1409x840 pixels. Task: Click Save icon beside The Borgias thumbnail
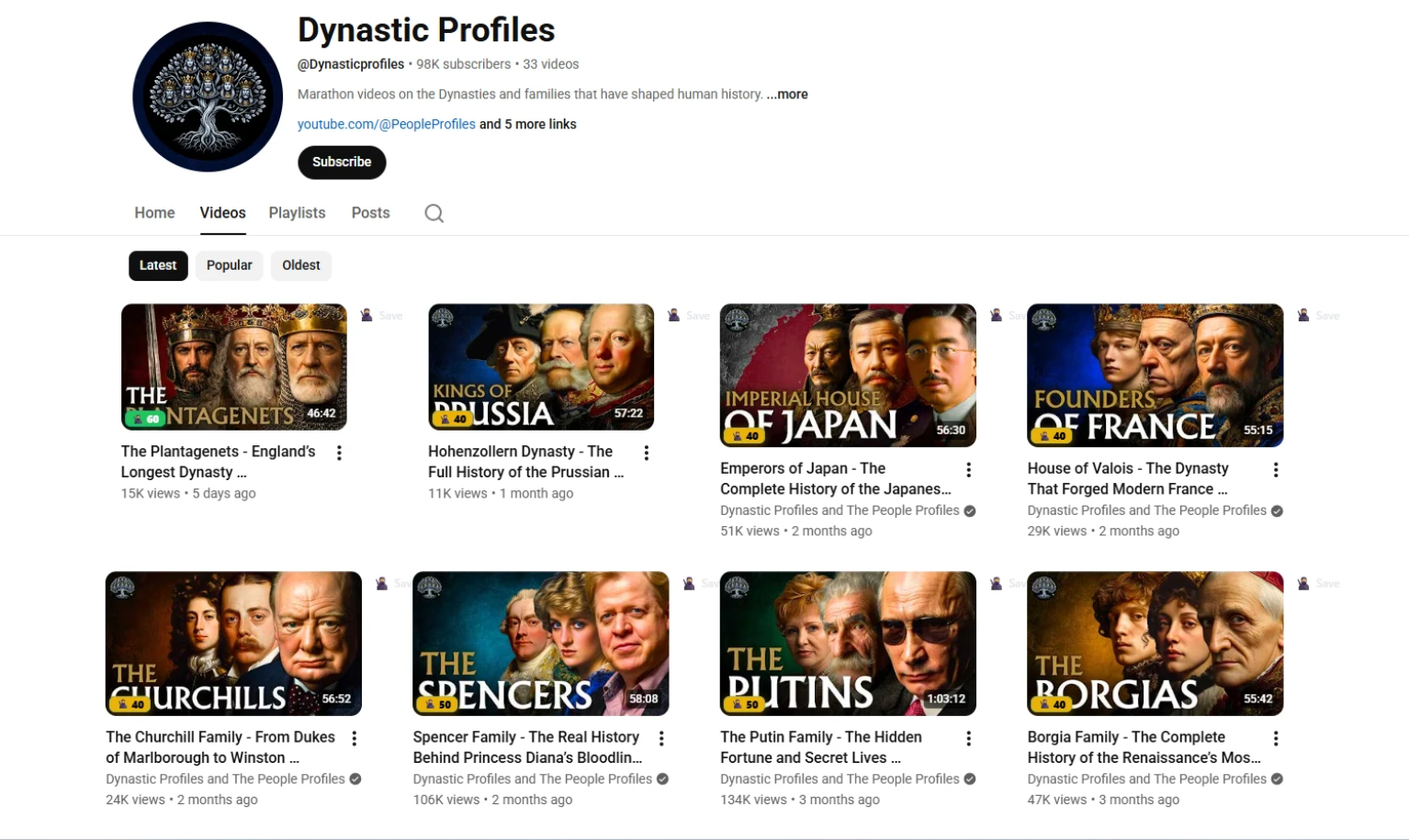coord(1303,583)
